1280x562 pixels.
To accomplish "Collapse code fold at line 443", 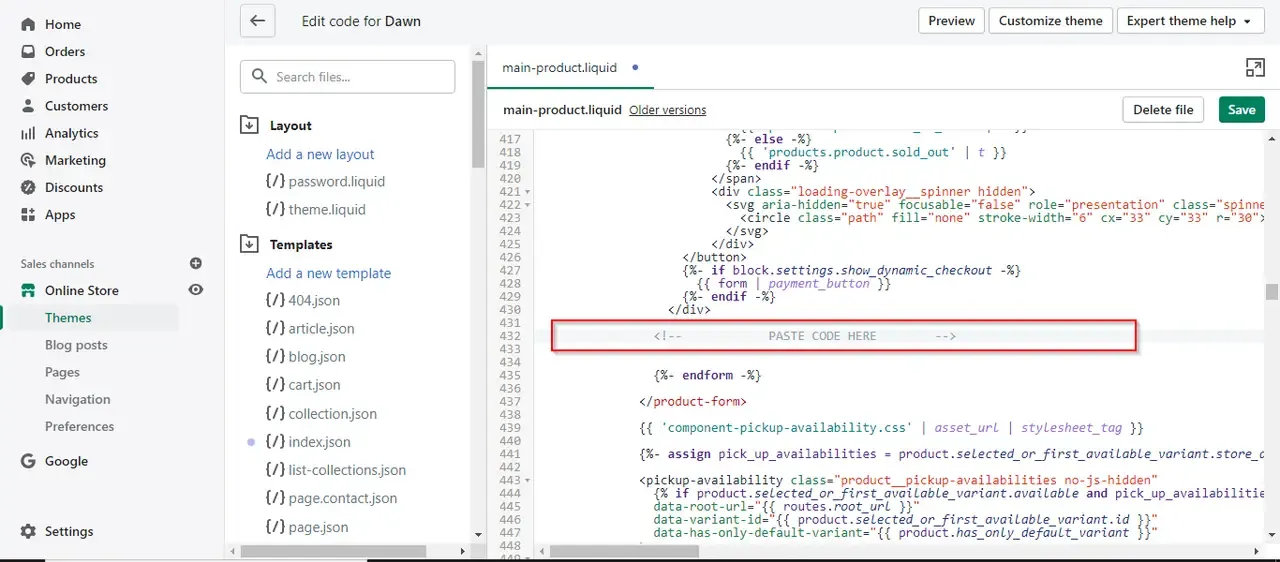I will click(x=527, y=480).
